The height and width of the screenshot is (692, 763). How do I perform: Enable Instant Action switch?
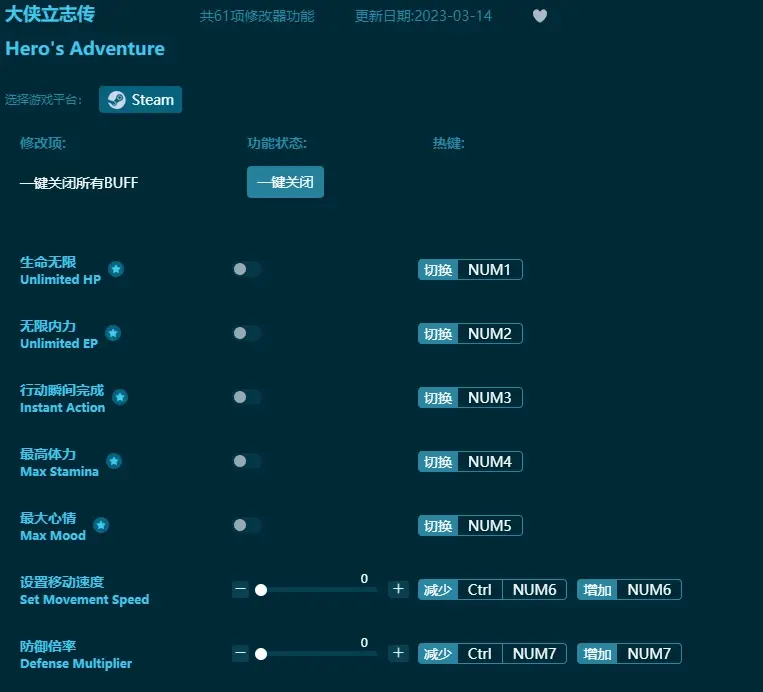click(x=247, y=397)
